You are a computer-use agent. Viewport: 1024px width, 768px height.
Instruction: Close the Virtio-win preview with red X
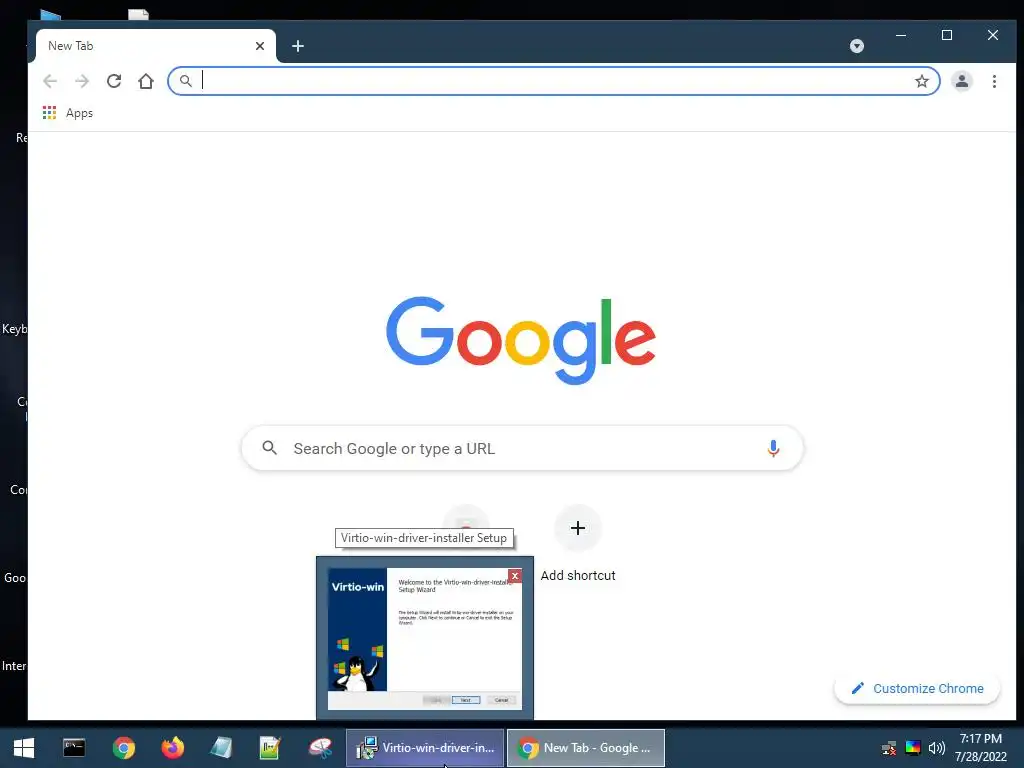515,575
